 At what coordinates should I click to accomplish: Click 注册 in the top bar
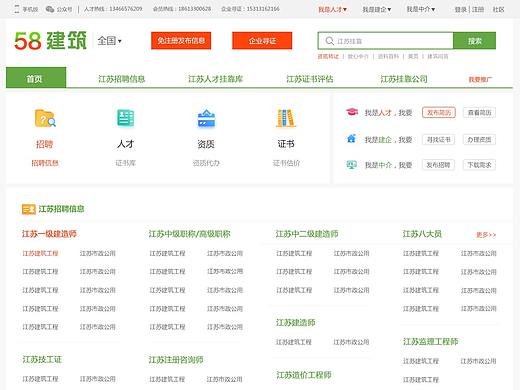tap(478, 9)
